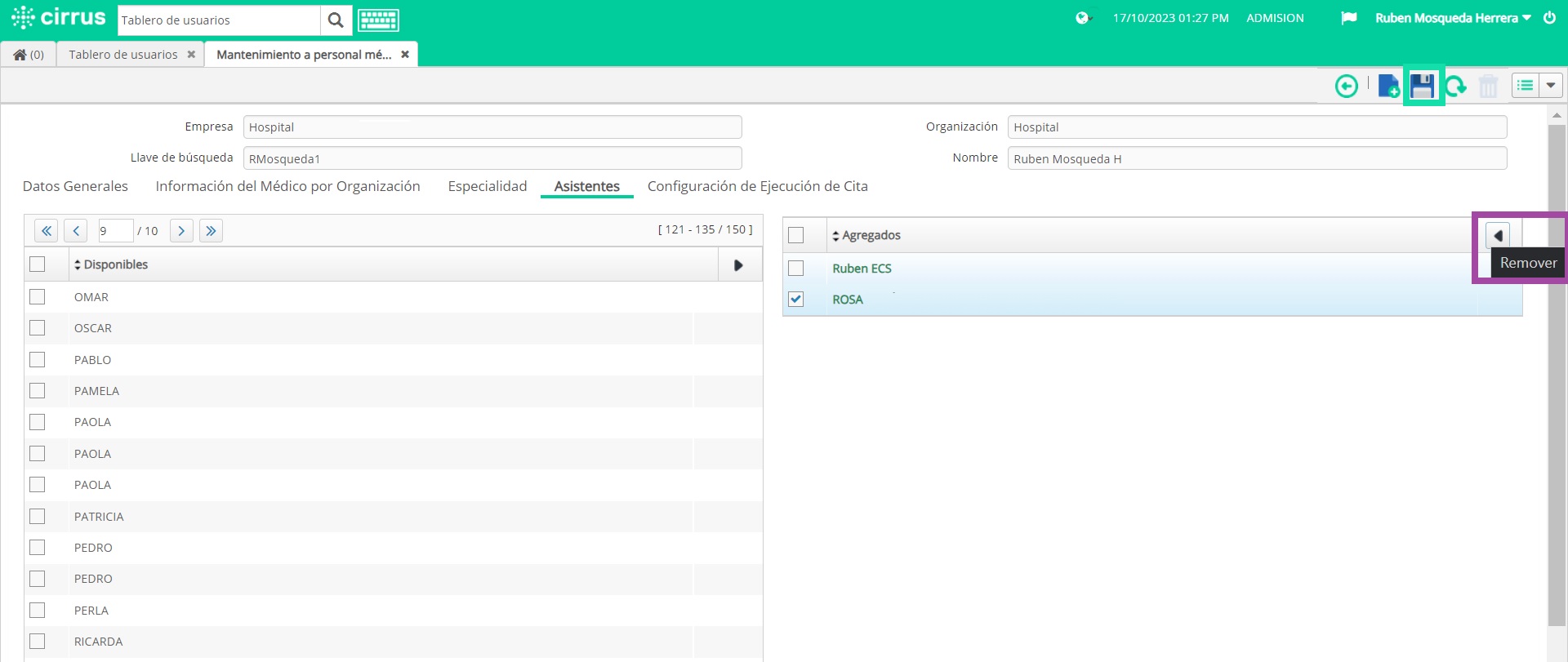This screenshot has height=662, width=1568.
Task: Click the globe icon in header
Action: click(1083, 18)
